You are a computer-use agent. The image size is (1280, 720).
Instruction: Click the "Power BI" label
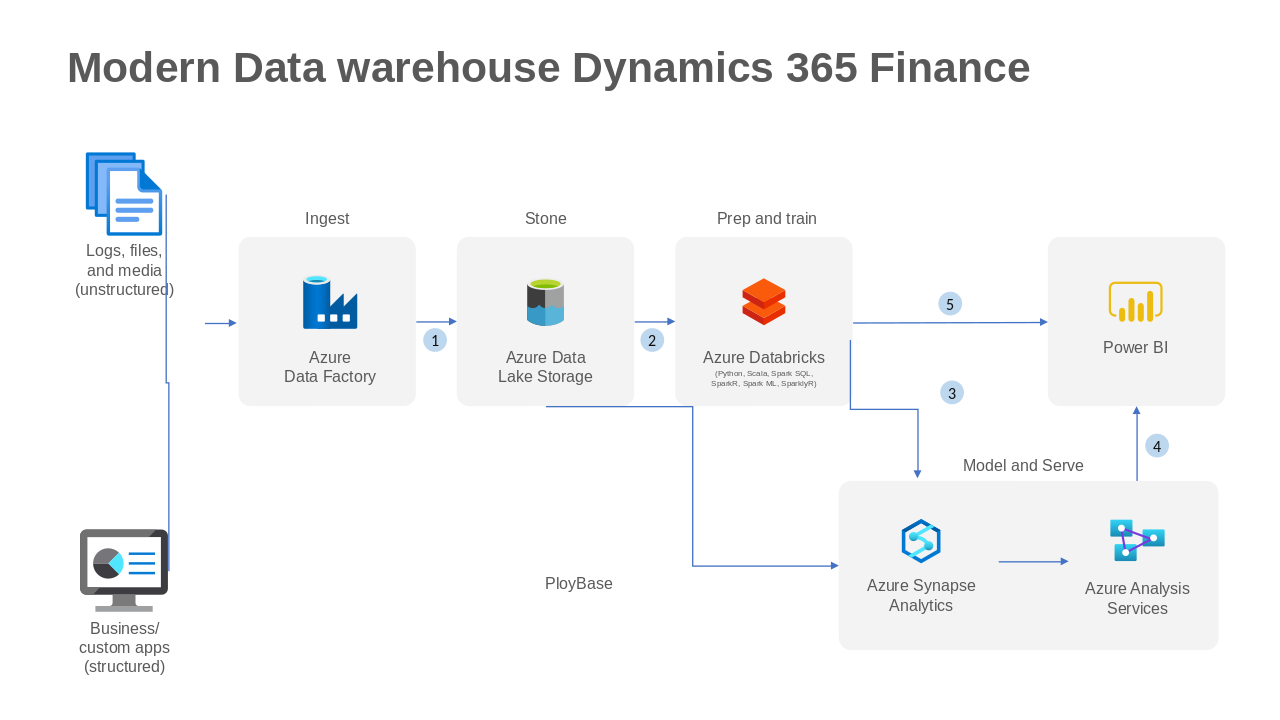[1135, 348]
